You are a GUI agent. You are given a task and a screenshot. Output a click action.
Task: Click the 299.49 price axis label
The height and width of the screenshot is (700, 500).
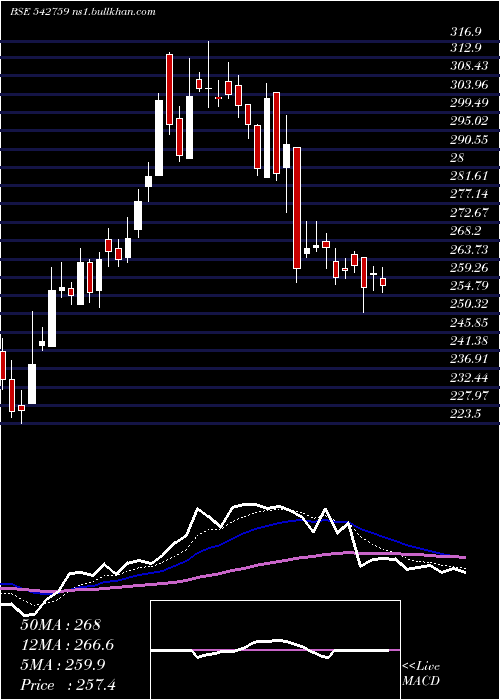(x=469, y=103)
